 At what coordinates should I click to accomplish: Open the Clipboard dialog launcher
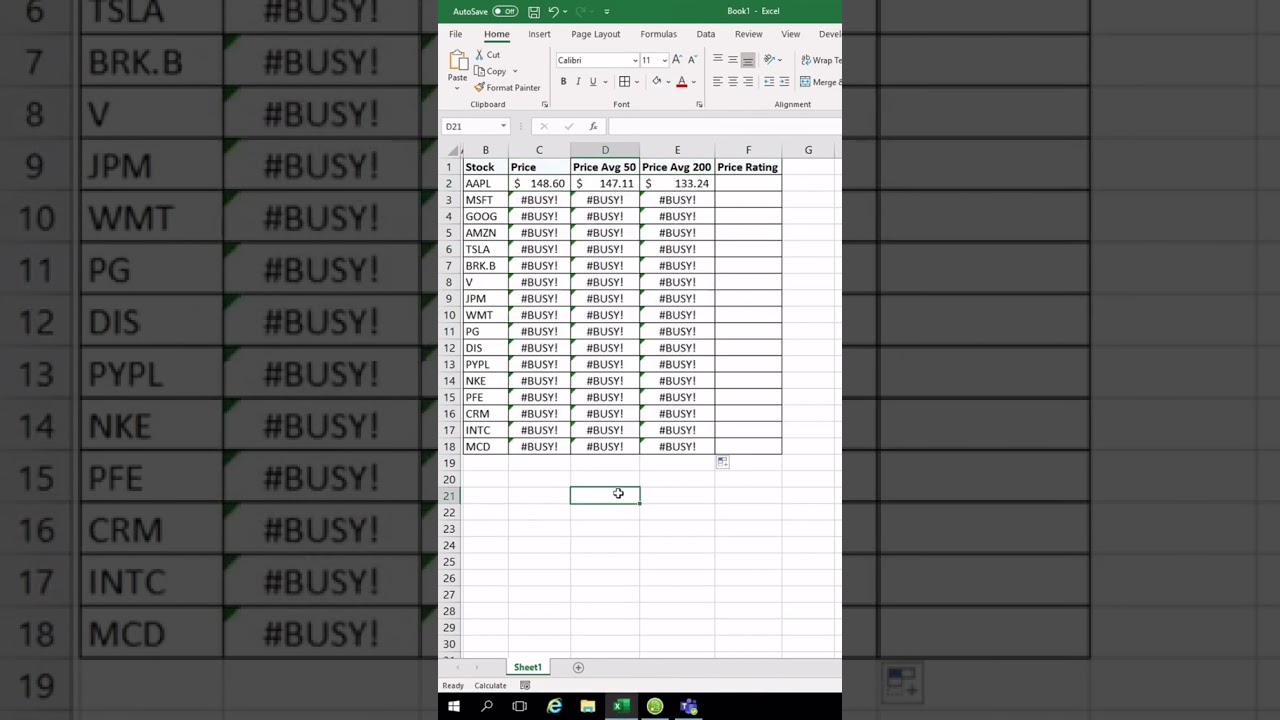pyautogui.click(x=545, y=104)
